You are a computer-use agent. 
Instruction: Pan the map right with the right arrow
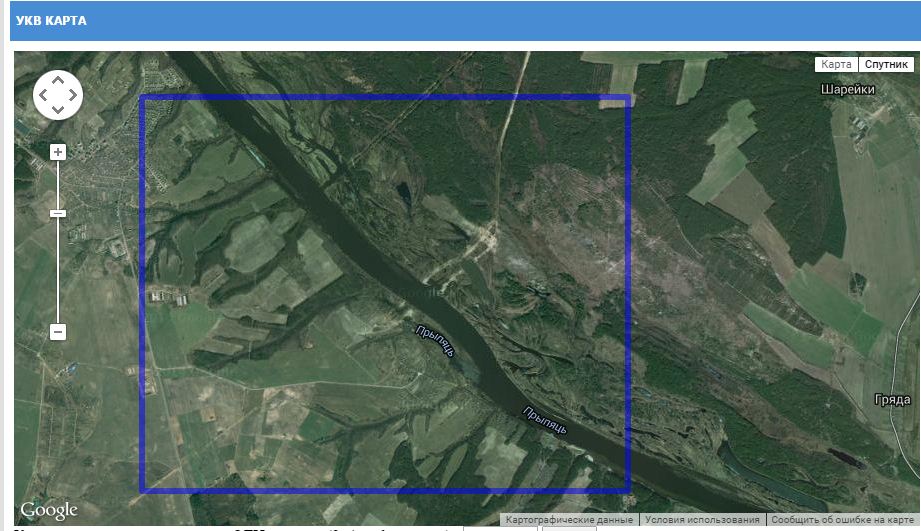coord(73,95)
